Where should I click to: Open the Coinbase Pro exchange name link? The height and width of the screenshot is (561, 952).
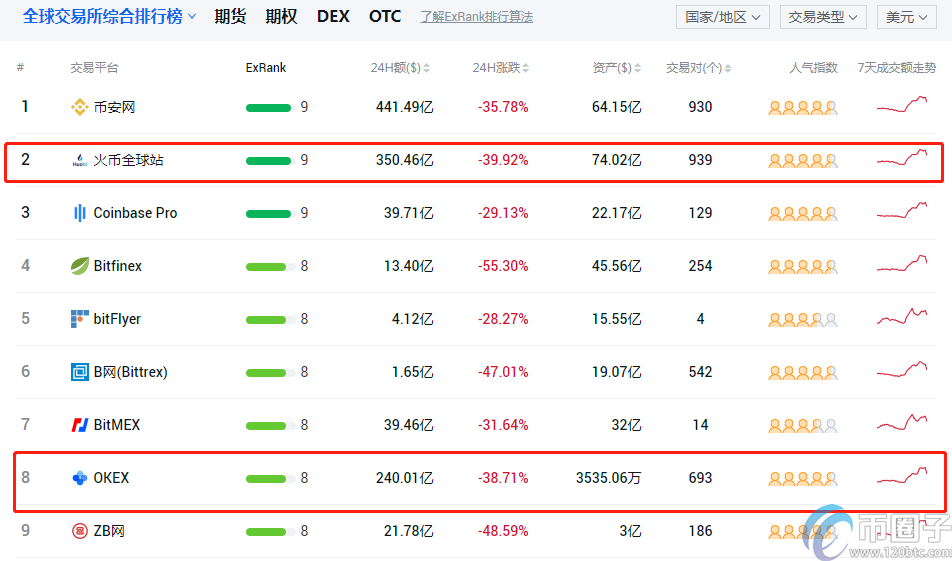[135, 213]
